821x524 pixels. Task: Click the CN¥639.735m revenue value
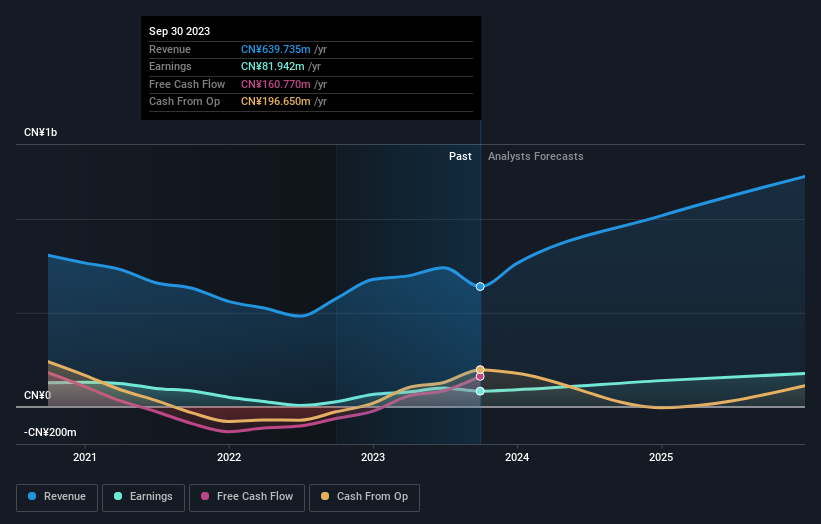point(275,49)
